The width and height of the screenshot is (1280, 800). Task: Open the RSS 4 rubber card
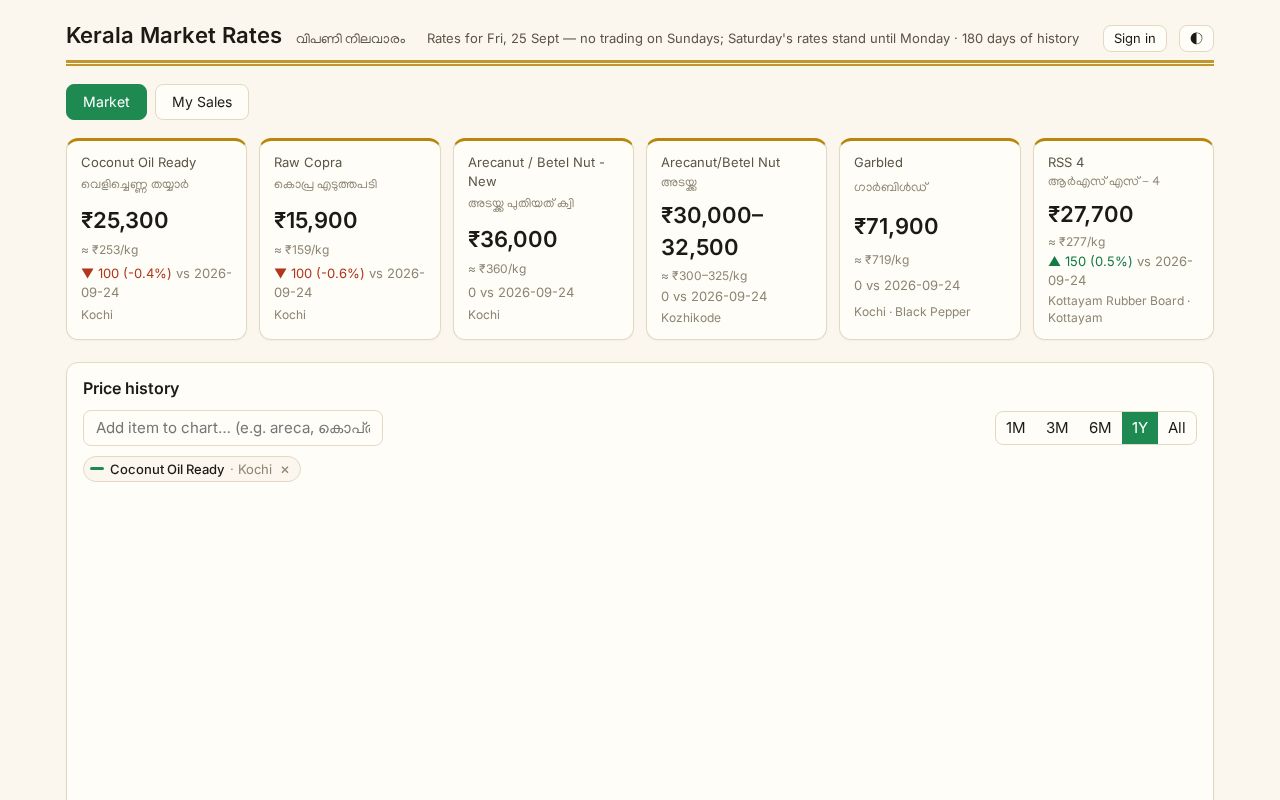tap(1123, 239)
